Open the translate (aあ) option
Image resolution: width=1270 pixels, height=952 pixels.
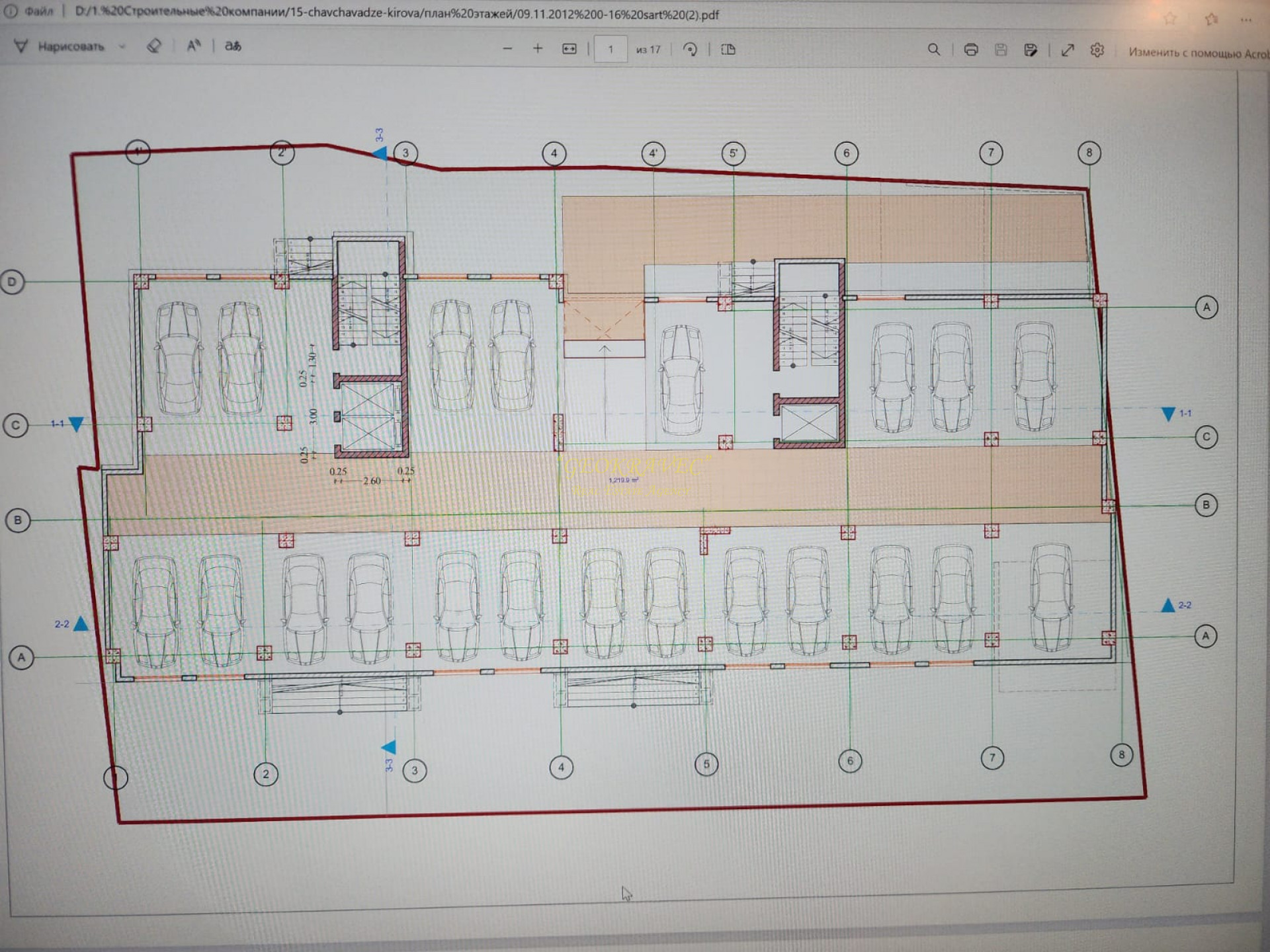point(233,46)
